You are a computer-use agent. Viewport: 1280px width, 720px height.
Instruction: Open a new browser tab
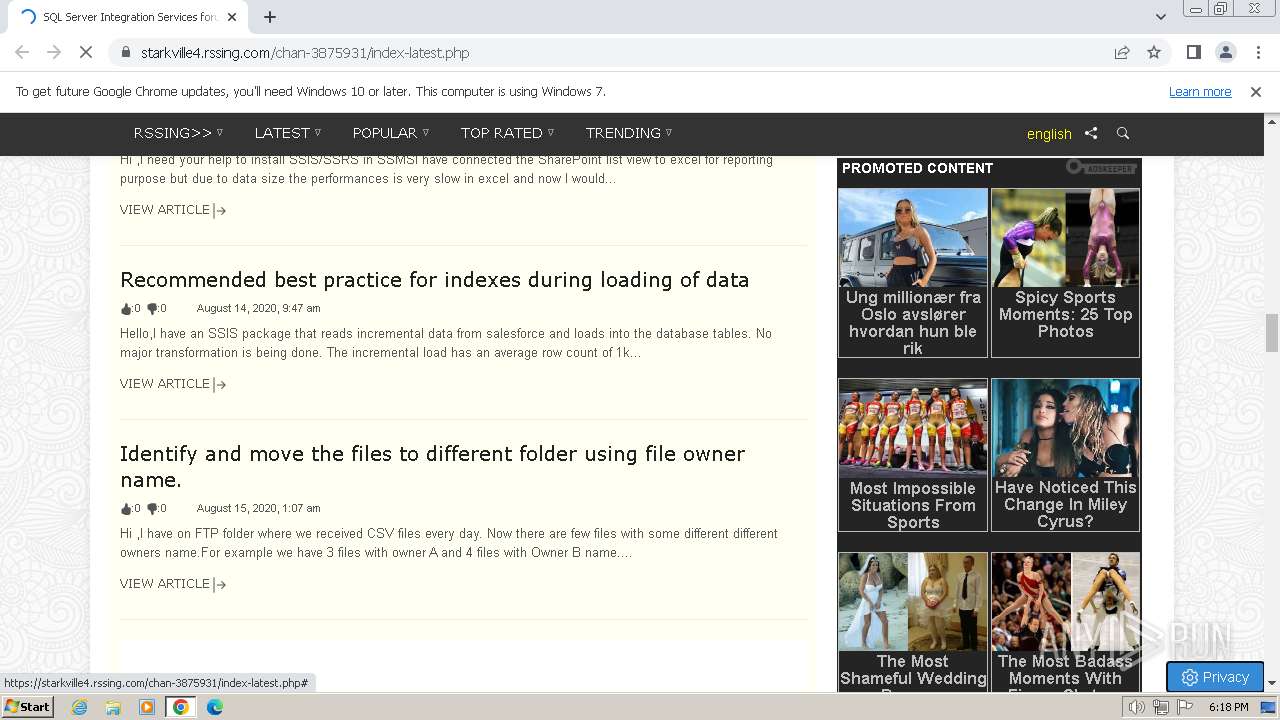pos(270,17)
